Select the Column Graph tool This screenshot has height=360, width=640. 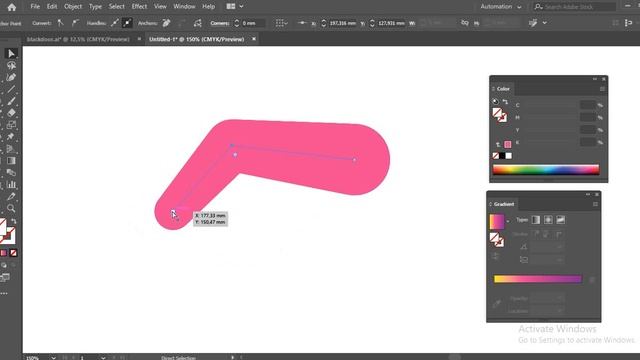click(x=11, y=184)
